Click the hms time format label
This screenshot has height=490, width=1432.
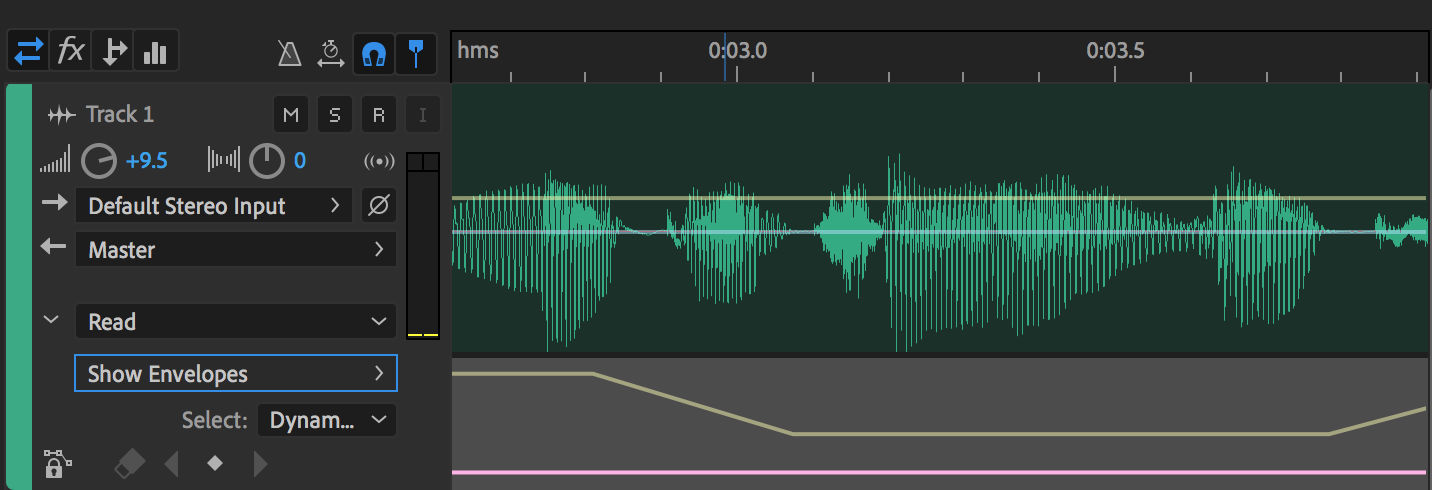478,50
